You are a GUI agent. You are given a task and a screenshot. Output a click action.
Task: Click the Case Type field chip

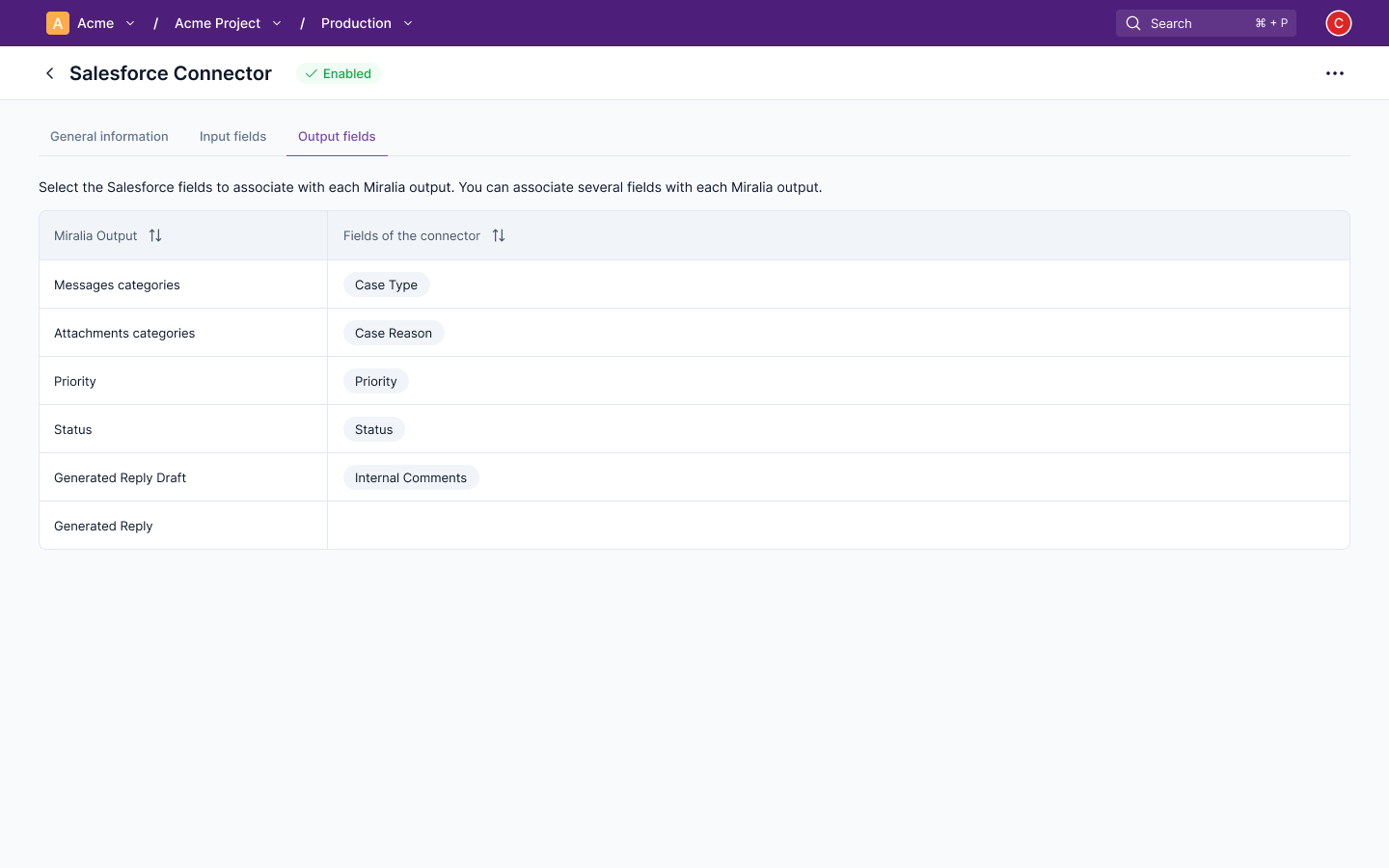386,285
